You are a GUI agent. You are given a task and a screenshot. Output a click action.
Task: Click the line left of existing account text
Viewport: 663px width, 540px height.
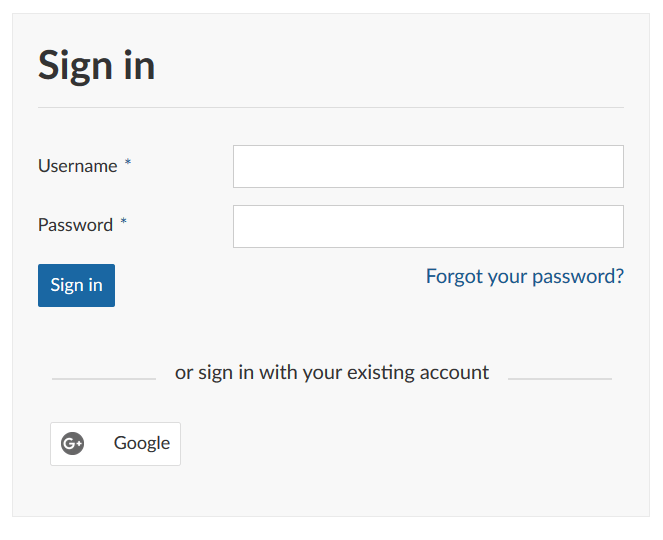pos(103,379)
